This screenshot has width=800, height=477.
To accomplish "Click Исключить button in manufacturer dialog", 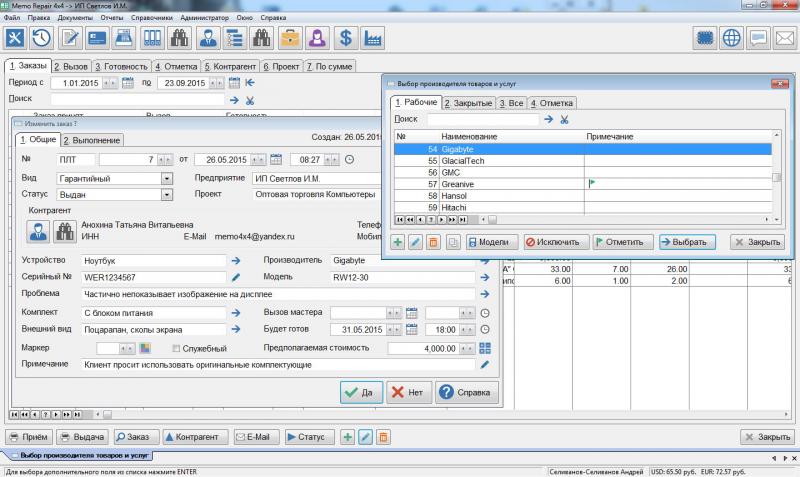I will (x=556, y=242).
